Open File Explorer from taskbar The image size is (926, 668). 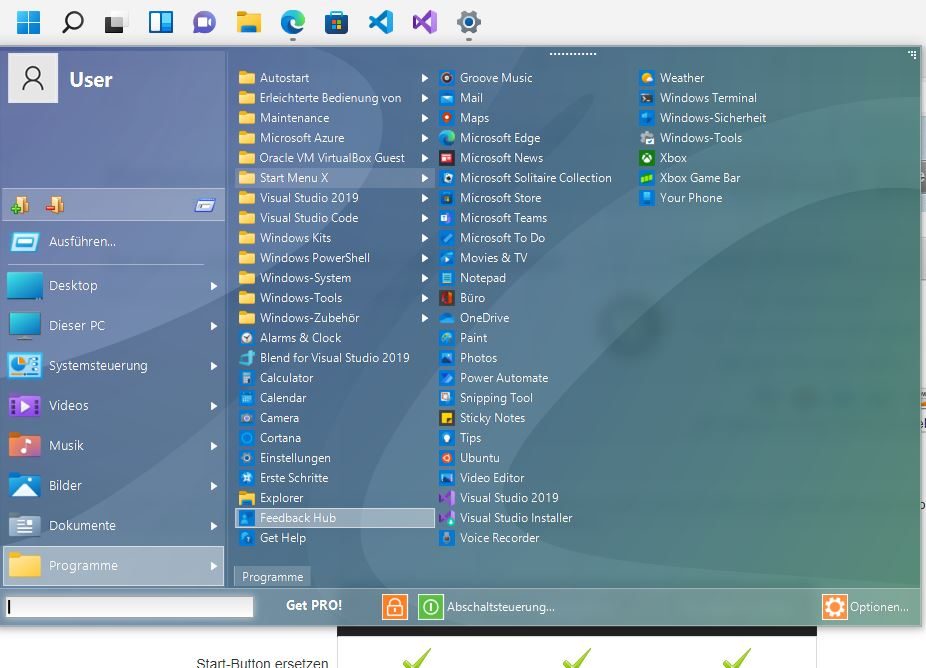pyautogui.click(x=249, y=22)
